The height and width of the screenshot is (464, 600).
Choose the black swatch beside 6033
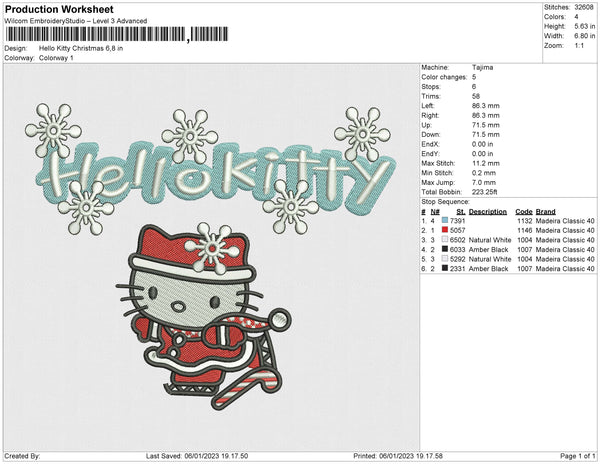coord(445,249)
